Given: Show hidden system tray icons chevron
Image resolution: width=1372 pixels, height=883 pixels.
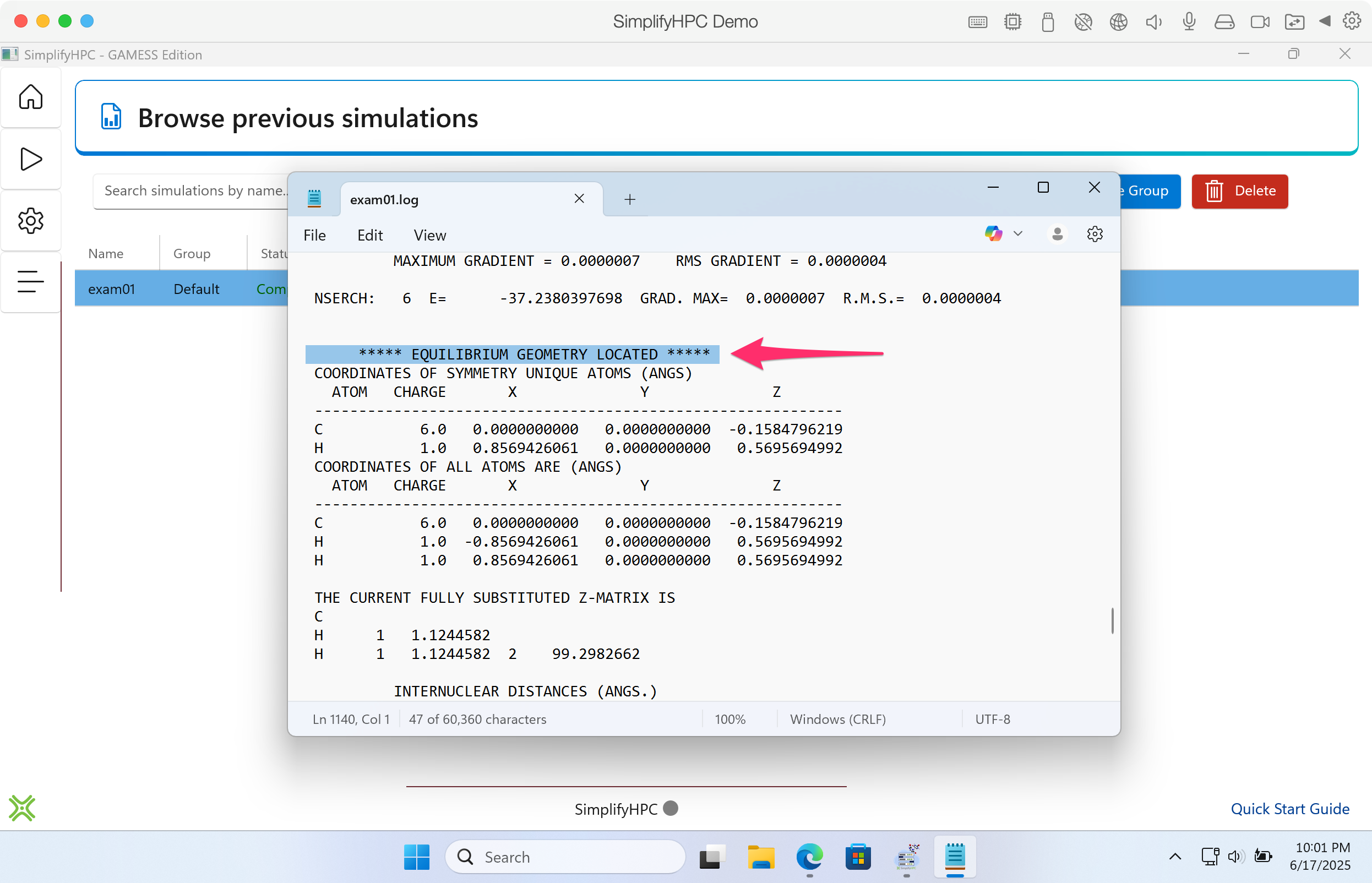Looking at the screenshot, I should pos(1175,857).
